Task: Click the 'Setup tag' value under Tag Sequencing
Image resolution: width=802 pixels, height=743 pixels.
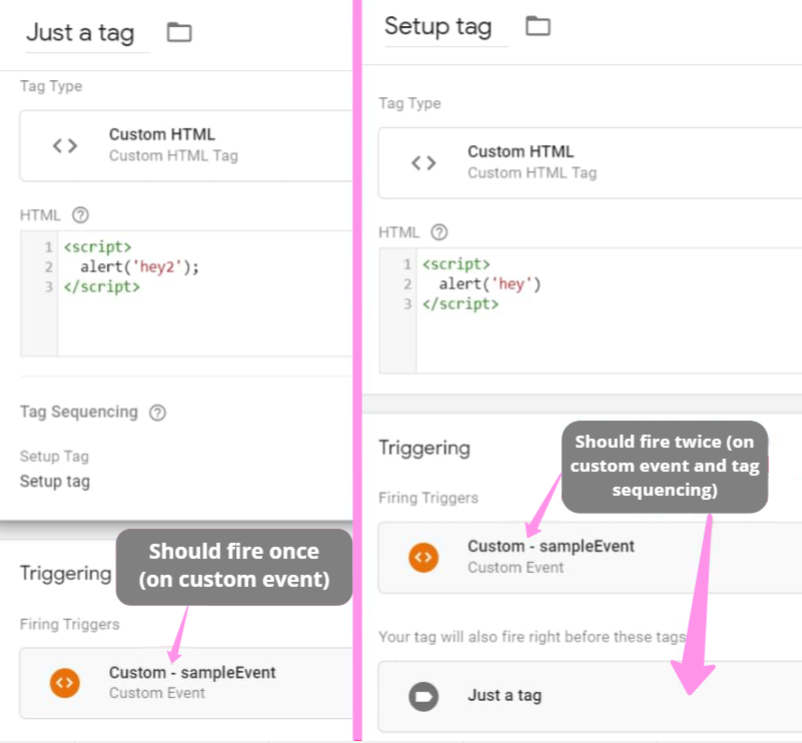Action: tap(55, 481)
